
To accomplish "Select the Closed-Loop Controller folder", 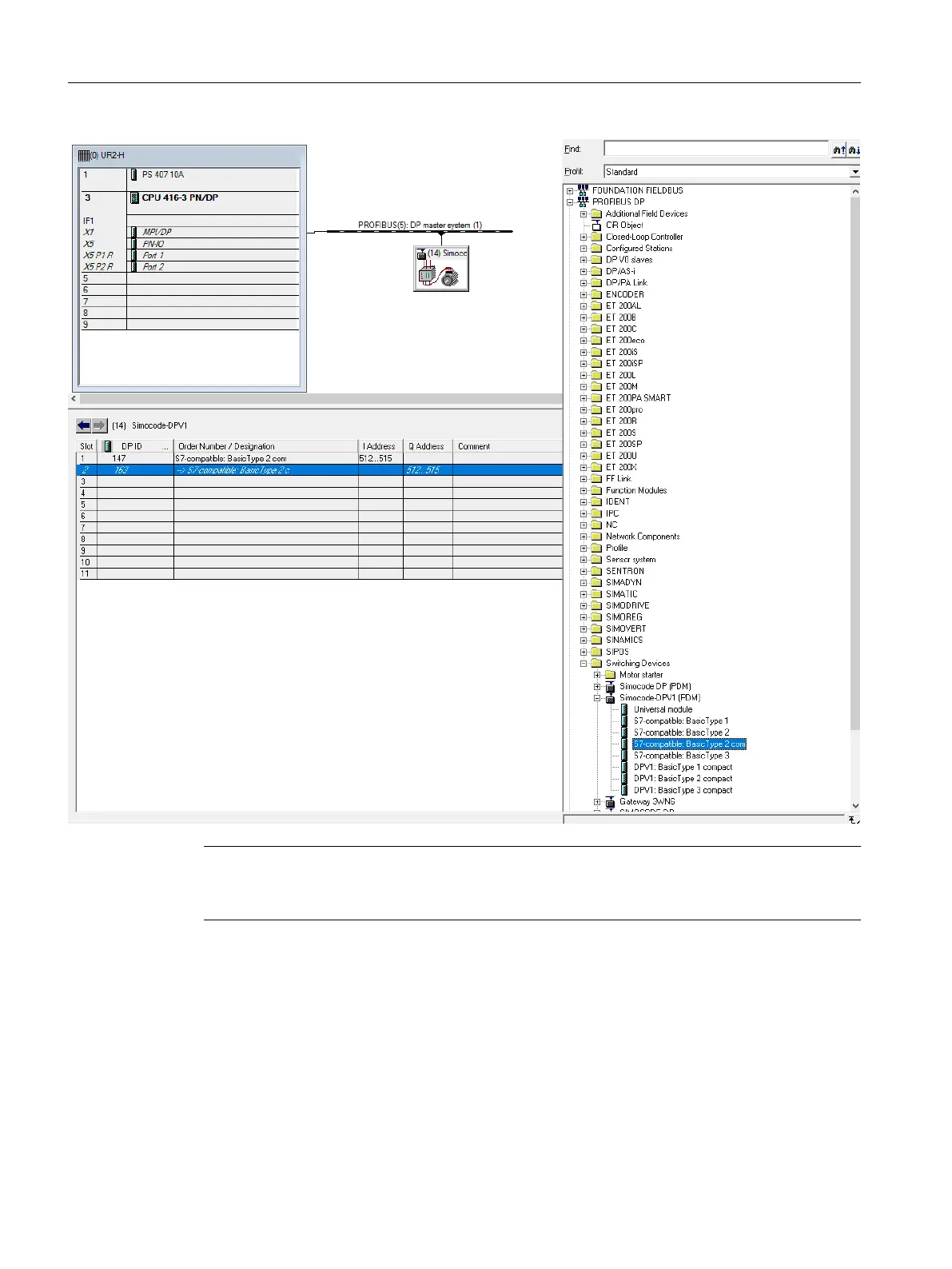I will 644,237.
